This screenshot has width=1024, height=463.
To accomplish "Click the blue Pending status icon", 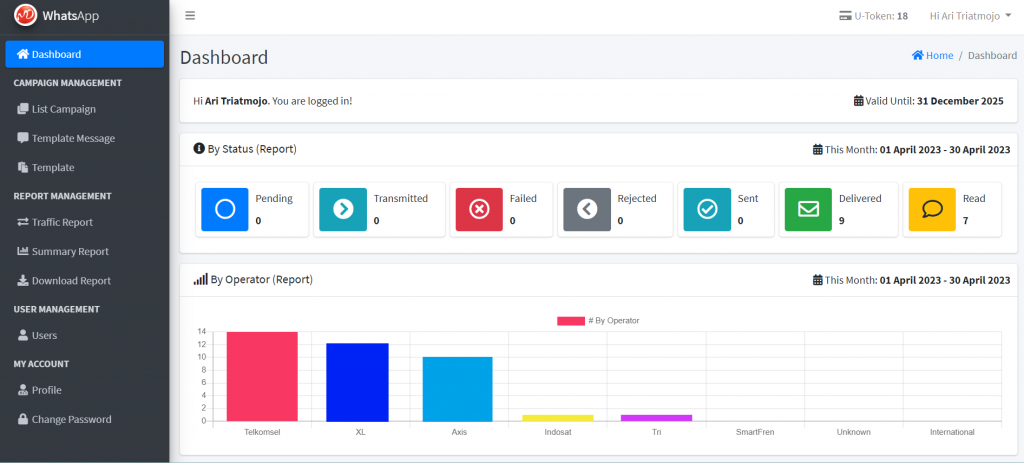I will point(225,209).
